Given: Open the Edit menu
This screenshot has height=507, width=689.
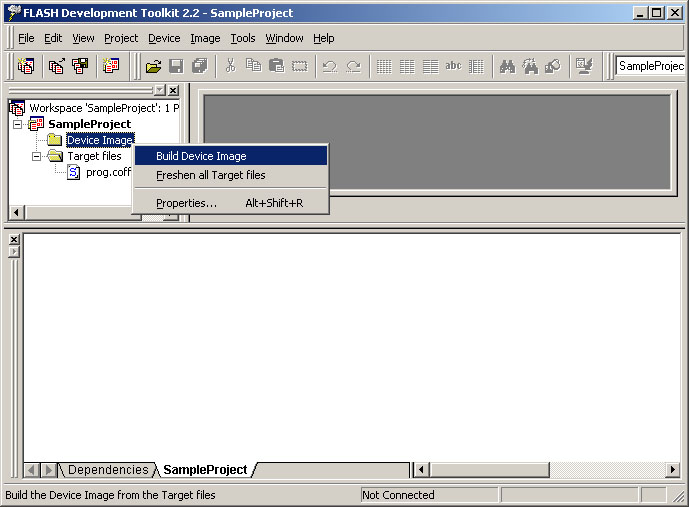Looking at the screenshot, I should [x=53, y=38].
